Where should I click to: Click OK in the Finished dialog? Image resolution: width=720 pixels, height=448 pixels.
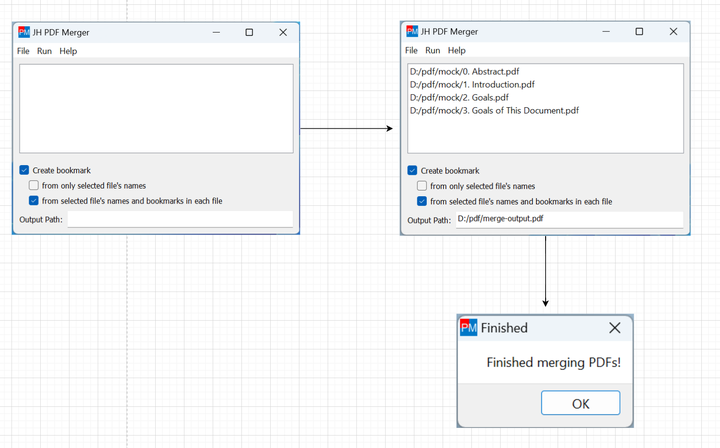(x=580, y=403)
